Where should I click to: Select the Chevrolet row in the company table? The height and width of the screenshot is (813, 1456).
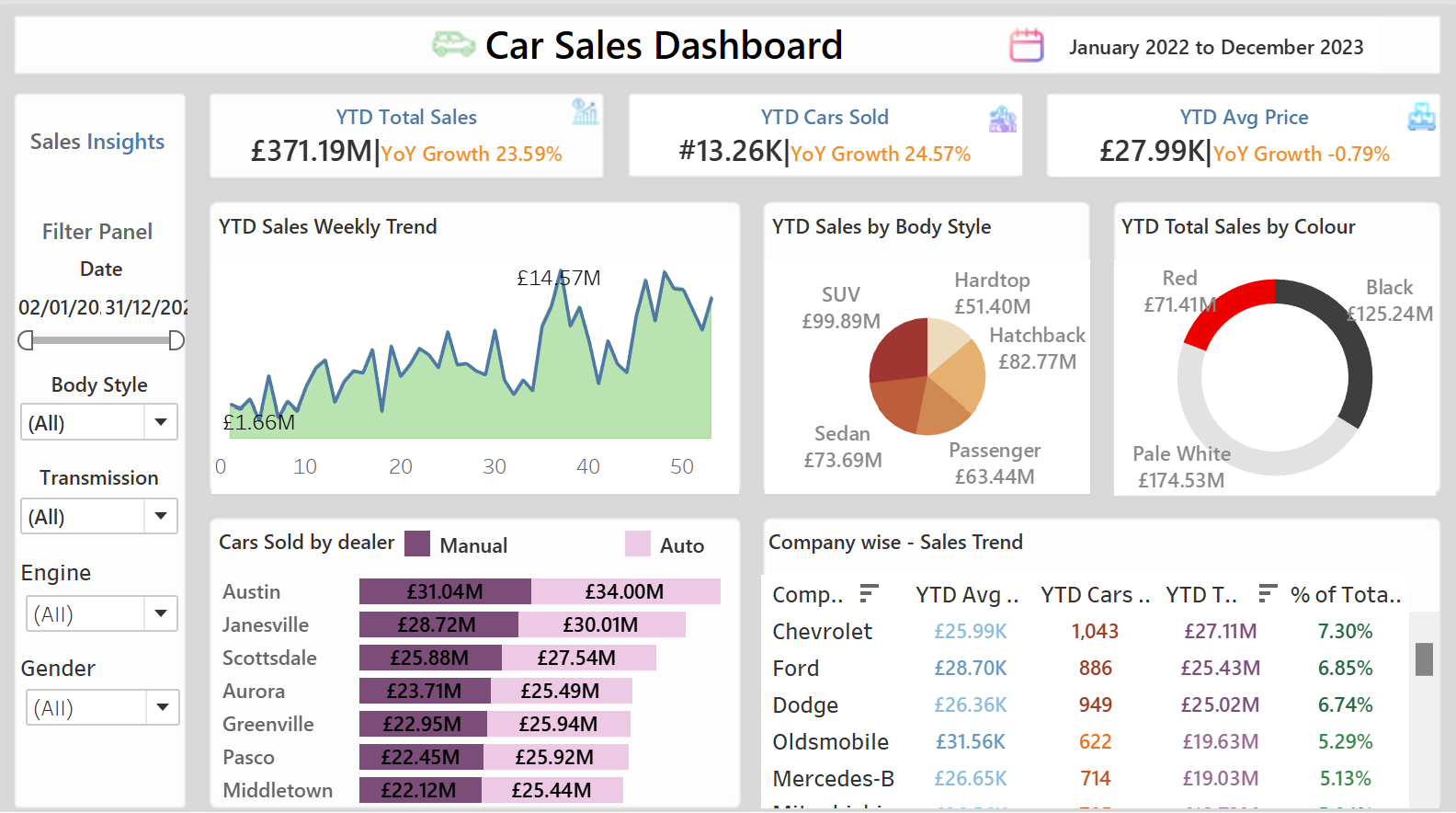[822, 632]
